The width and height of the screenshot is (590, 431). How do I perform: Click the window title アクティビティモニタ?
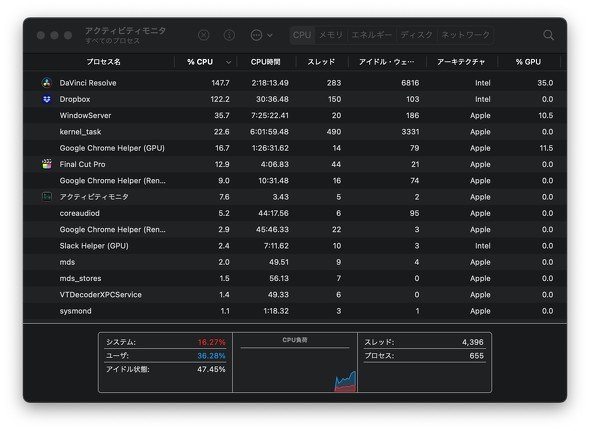click(x=125, y=31)
